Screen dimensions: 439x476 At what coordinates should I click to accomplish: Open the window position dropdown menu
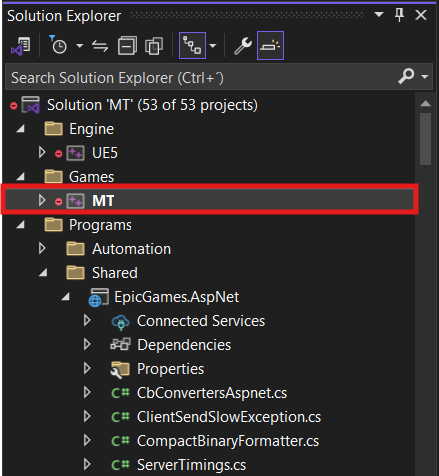(x=379, y=15)
